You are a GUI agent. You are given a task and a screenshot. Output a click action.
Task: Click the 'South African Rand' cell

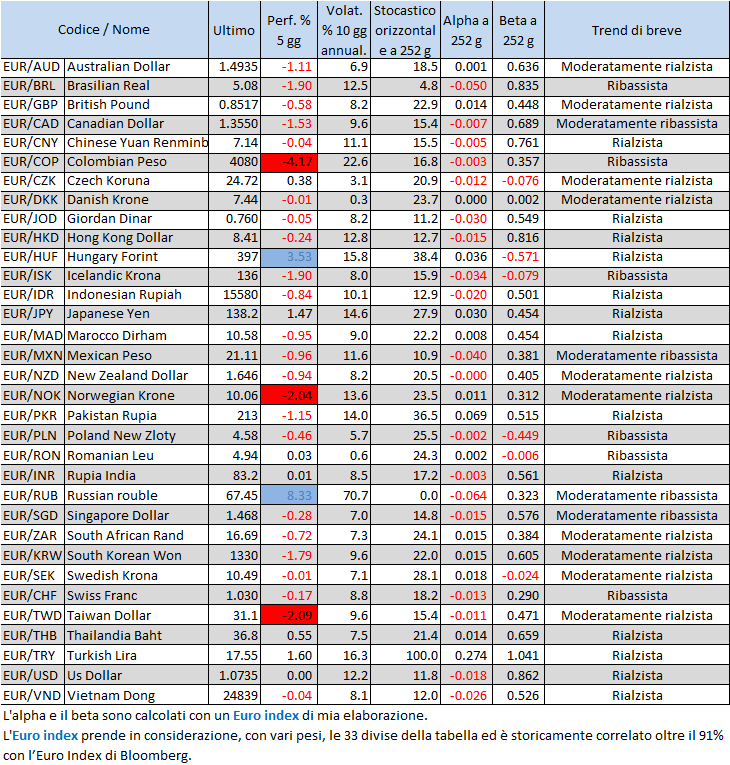coord(137,536)
